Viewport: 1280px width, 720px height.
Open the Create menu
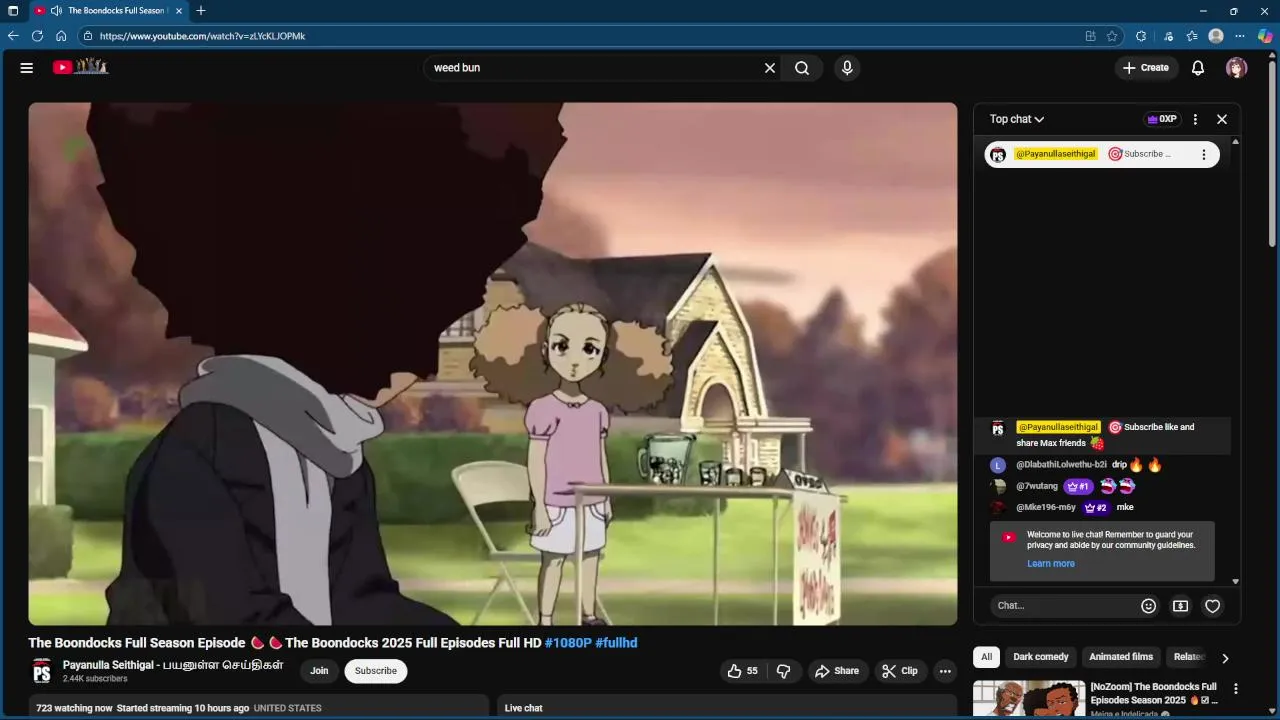[x=1145, y=68]
